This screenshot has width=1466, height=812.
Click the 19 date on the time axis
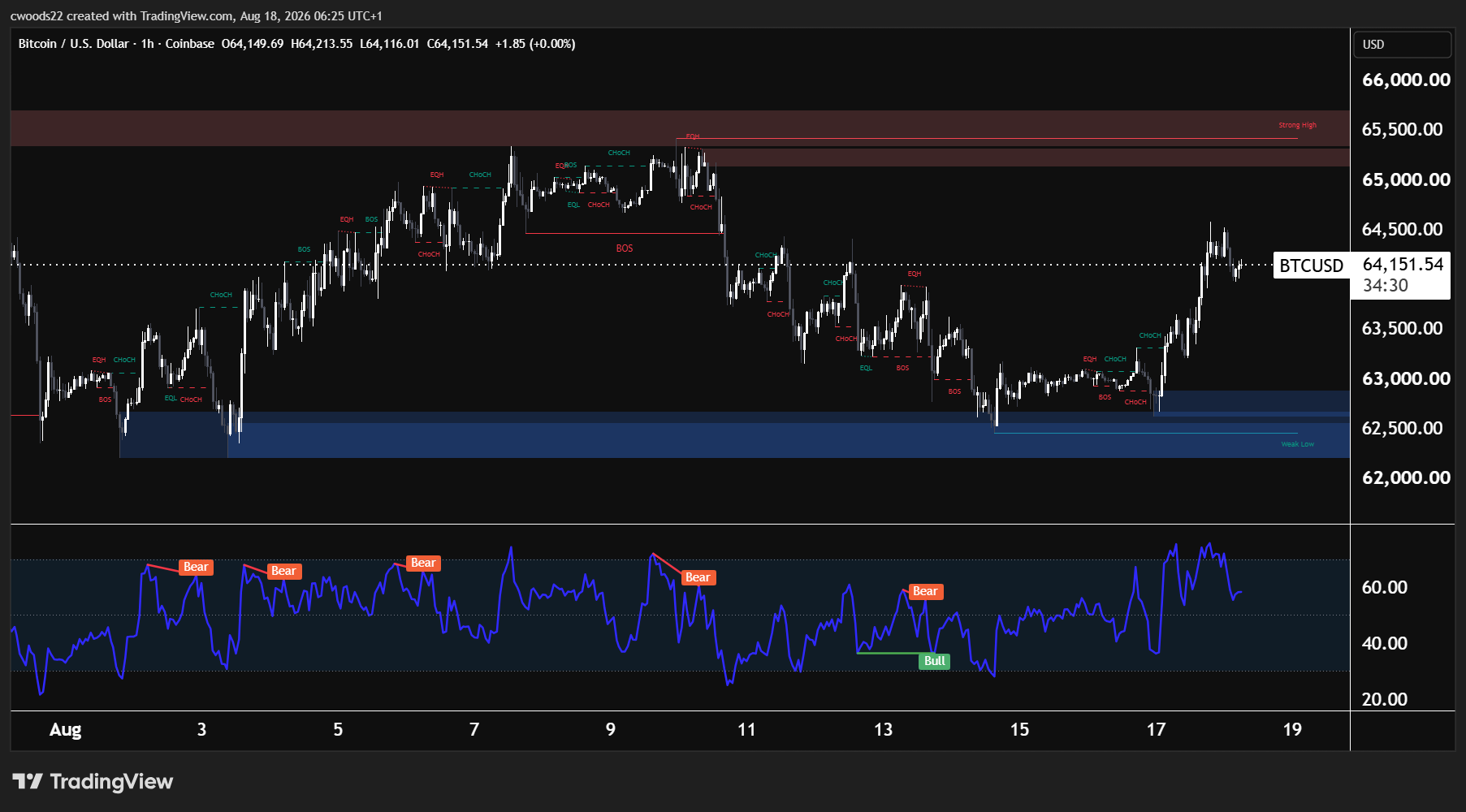pos(1292,730)
